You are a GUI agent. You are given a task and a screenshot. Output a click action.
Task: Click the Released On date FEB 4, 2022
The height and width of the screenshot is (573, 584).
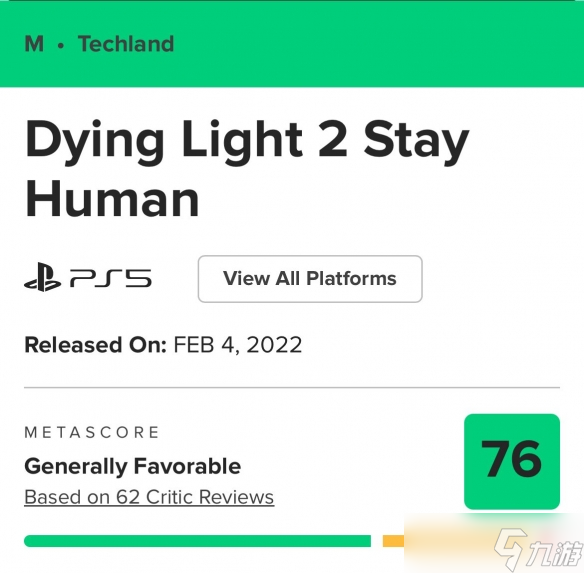point(238,345)
